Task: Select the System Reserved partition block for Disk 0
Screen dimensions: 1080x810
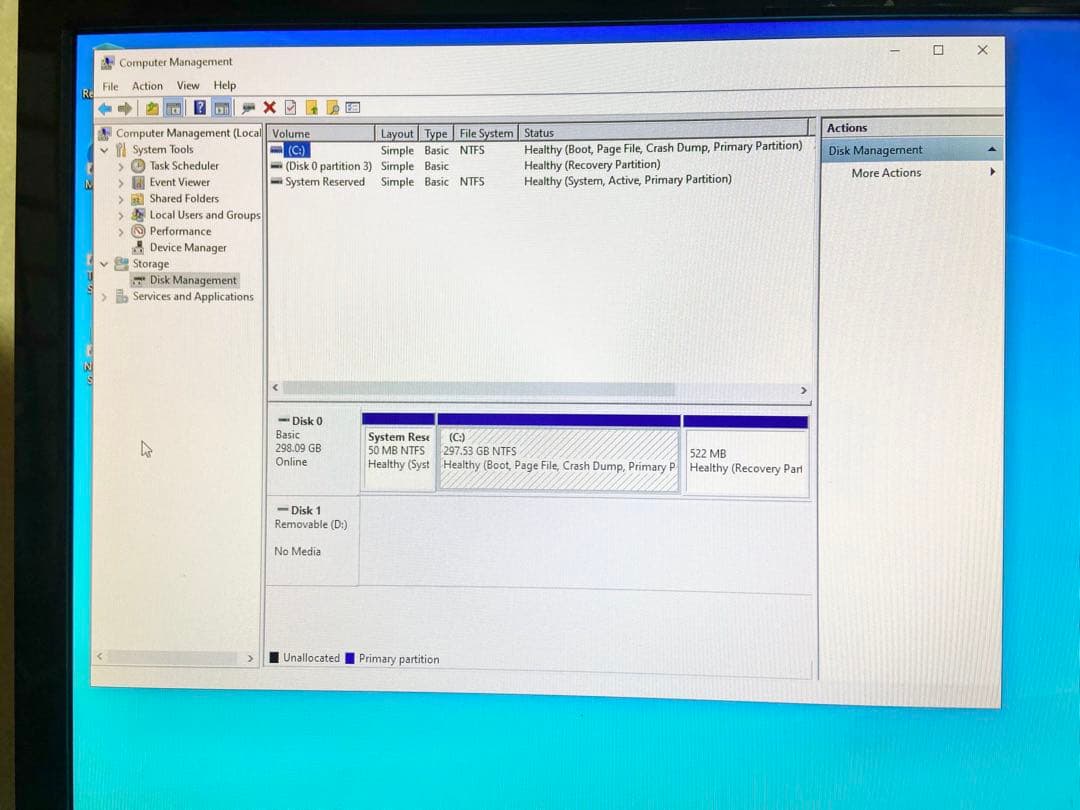Action: pos(398,450)
